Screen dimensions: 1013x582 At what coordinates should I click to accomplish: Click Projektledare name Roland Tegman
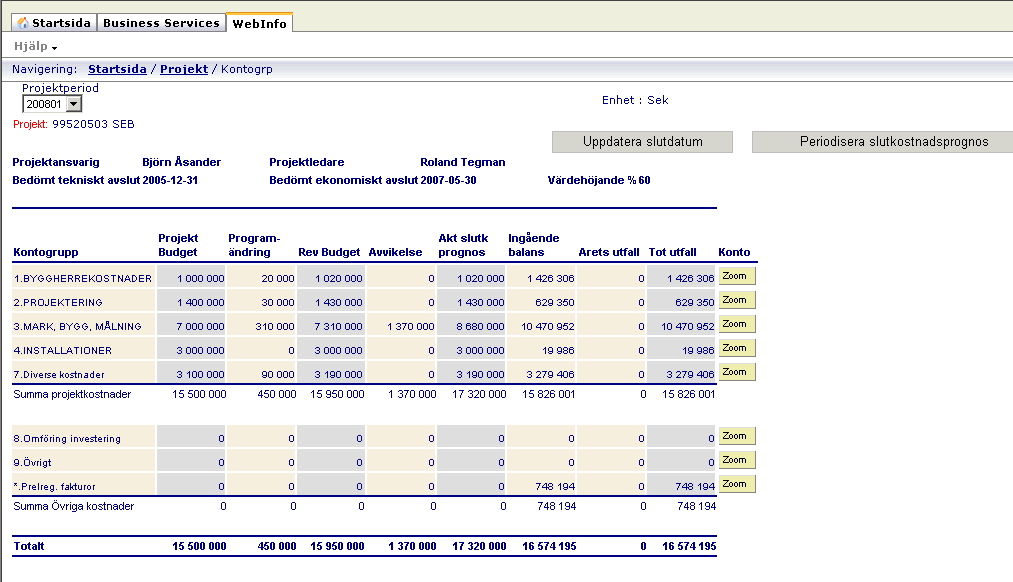pyautogui.click(x=463, y=163)
